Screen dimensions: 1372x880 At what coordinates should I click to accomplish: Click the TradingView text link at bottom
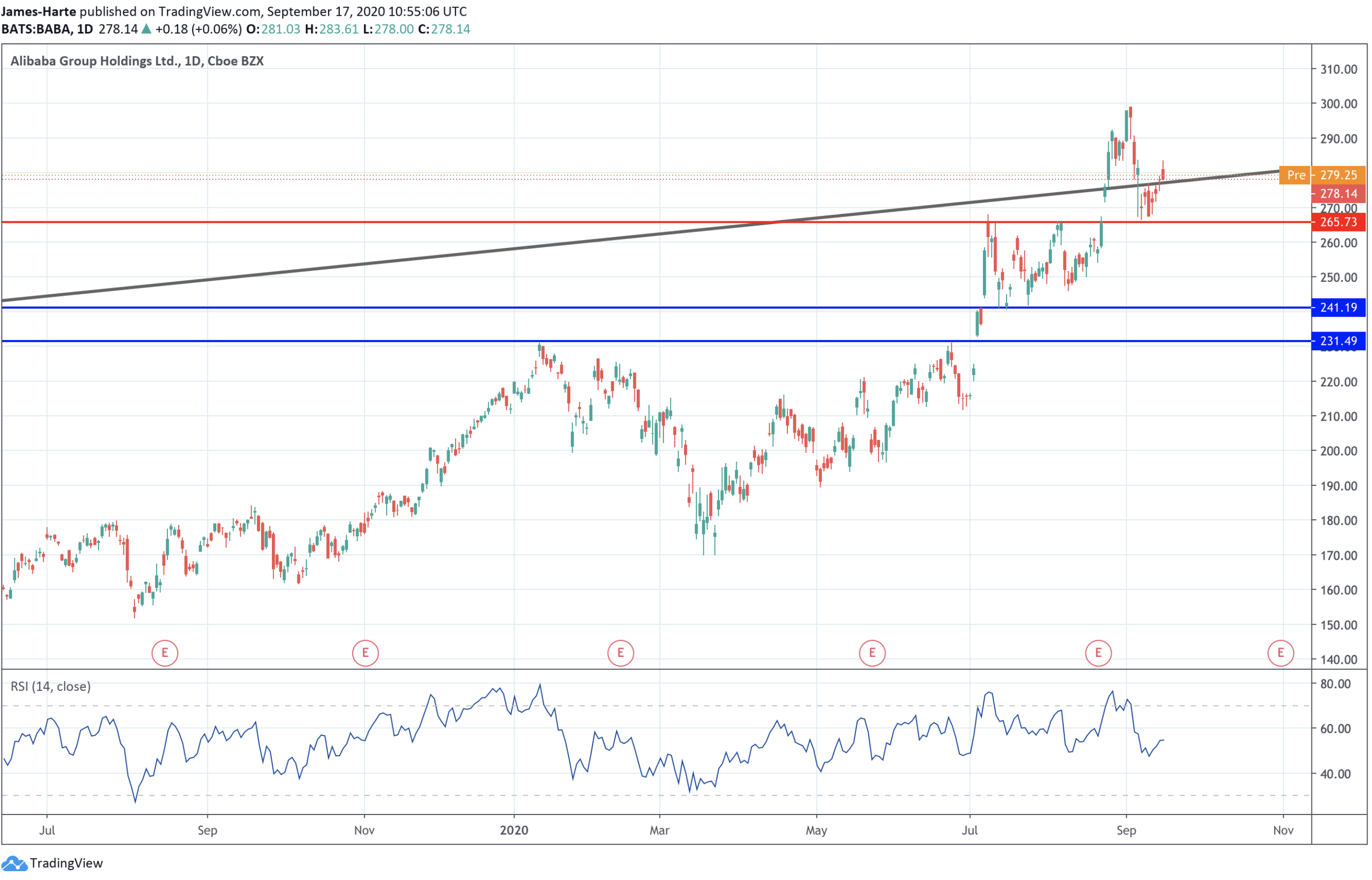66,863
